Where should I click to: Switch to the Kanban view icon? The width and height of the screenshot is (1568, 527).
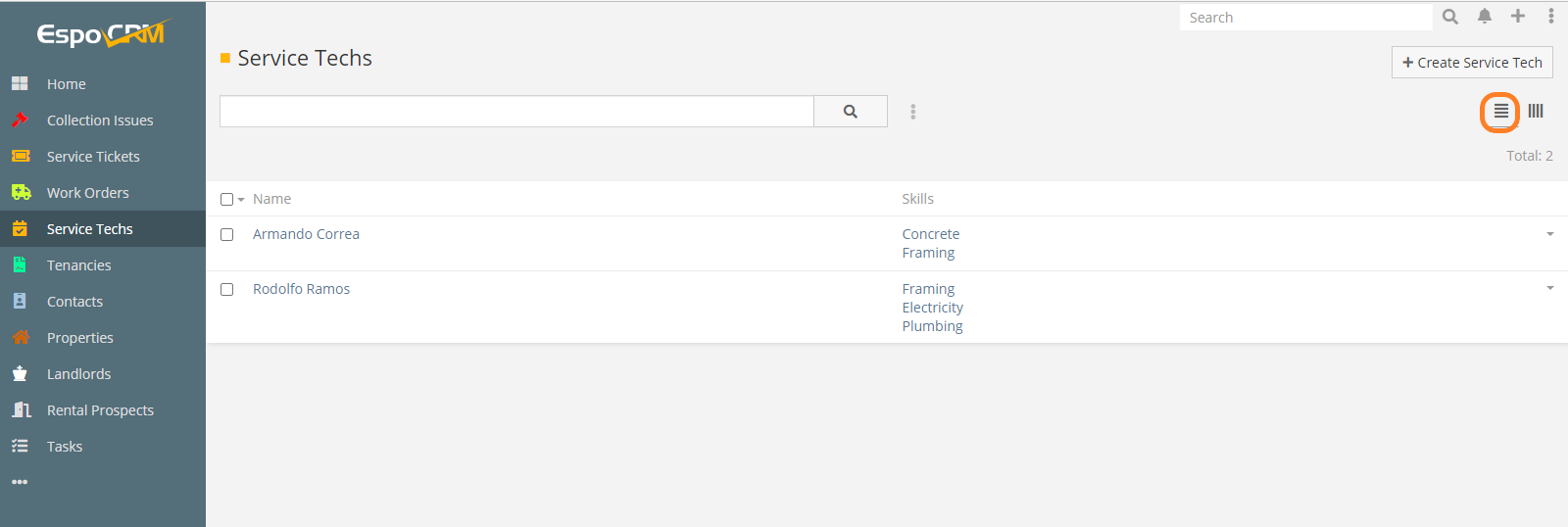click(1536, 112)
